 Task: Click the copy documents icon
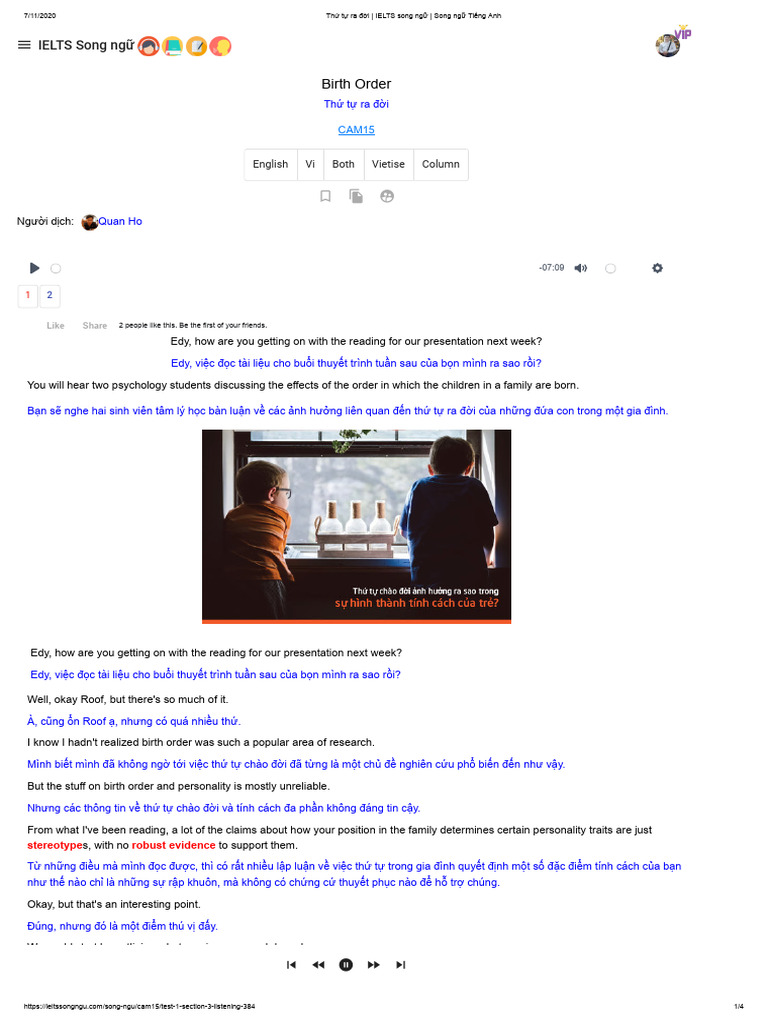click(356, 196)
